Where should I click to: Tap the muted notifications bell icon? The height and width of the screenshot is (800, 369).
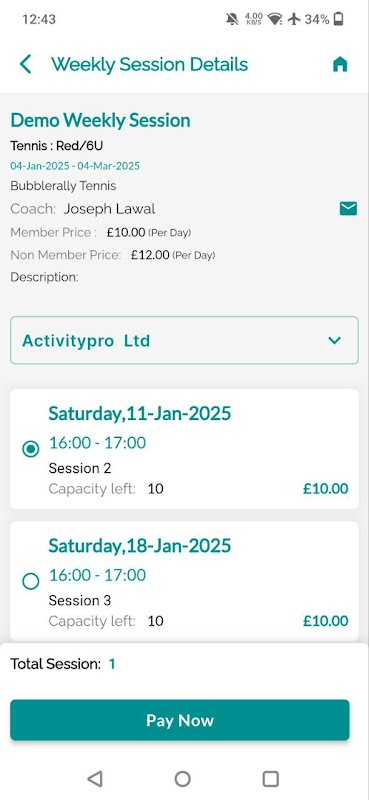232,19
